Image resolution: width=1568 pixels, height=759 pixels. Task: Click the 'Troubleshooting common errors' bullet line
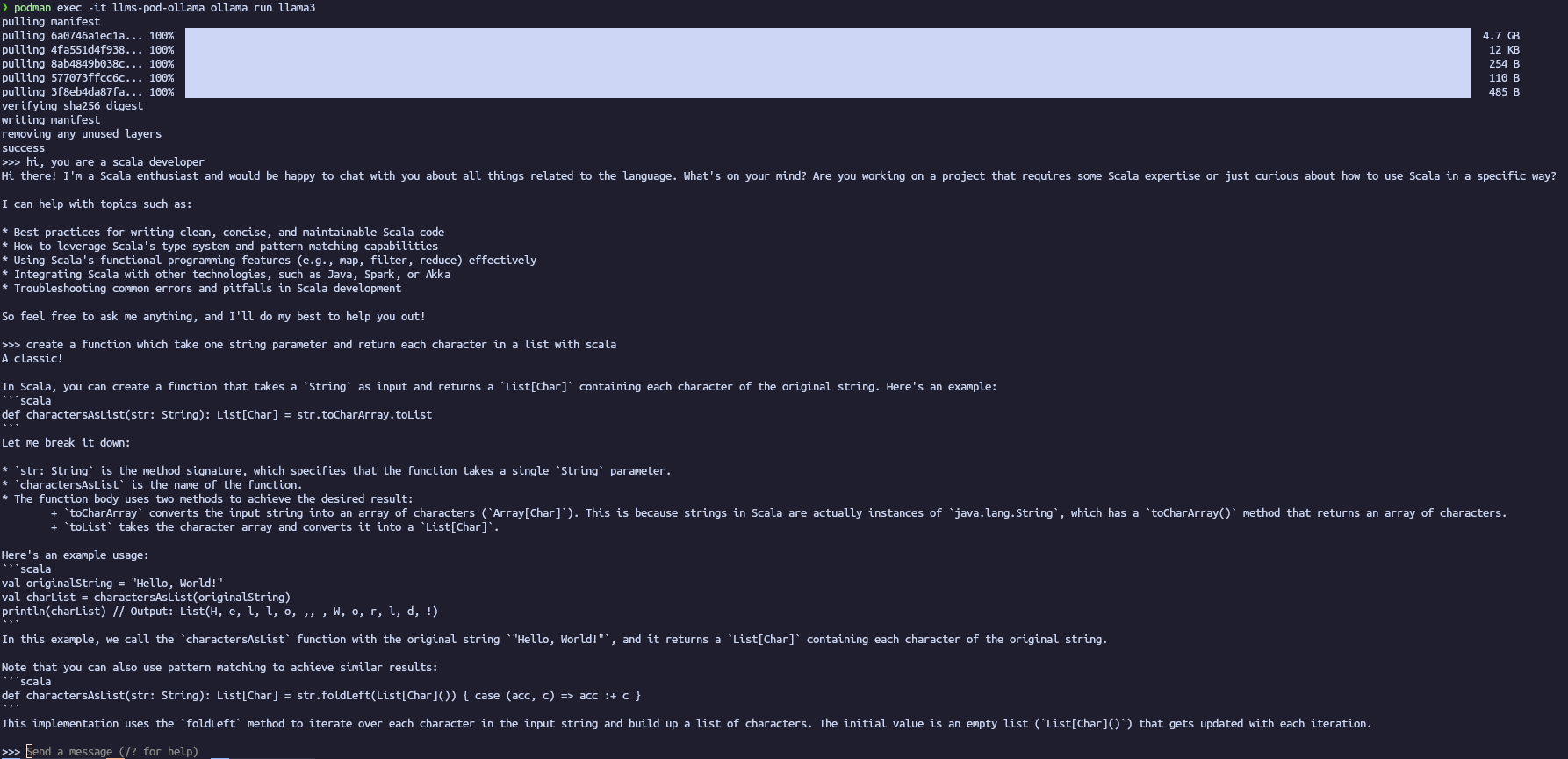207,289
